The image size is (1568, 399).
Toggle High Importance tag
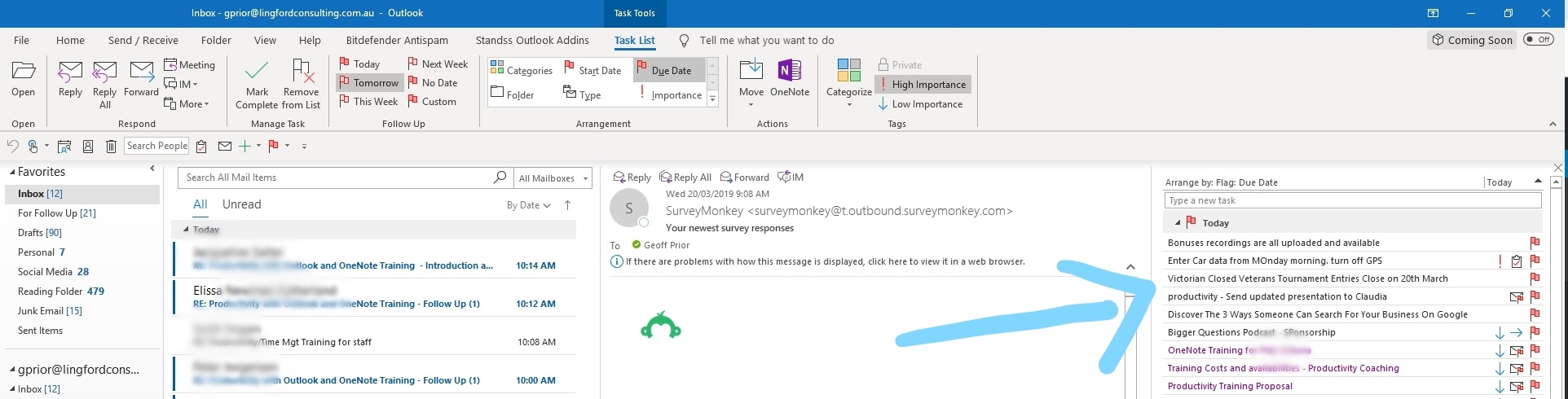coord(923,84)
